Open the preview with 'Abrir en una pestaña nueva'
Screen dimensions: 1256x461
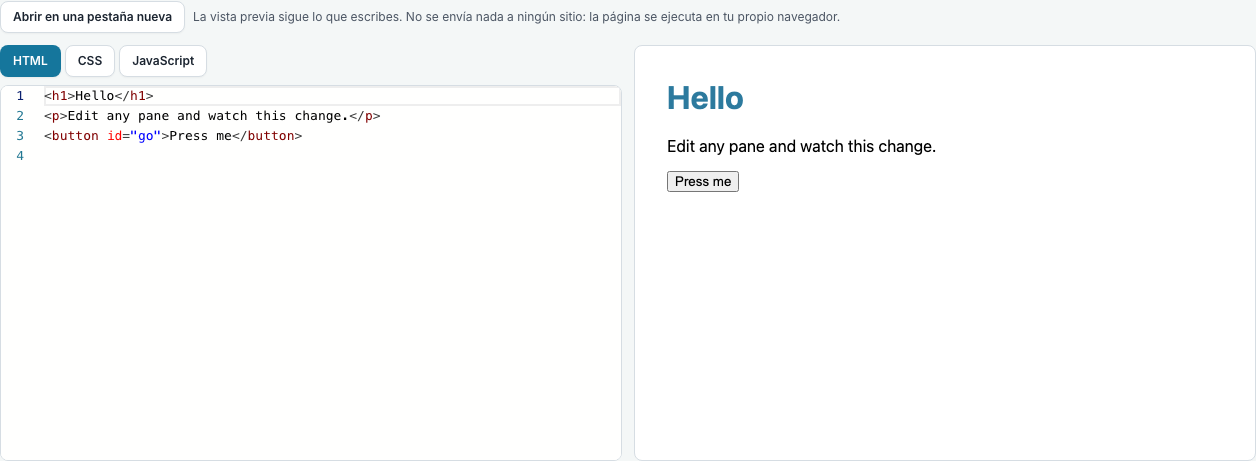(x=92, y=17)
